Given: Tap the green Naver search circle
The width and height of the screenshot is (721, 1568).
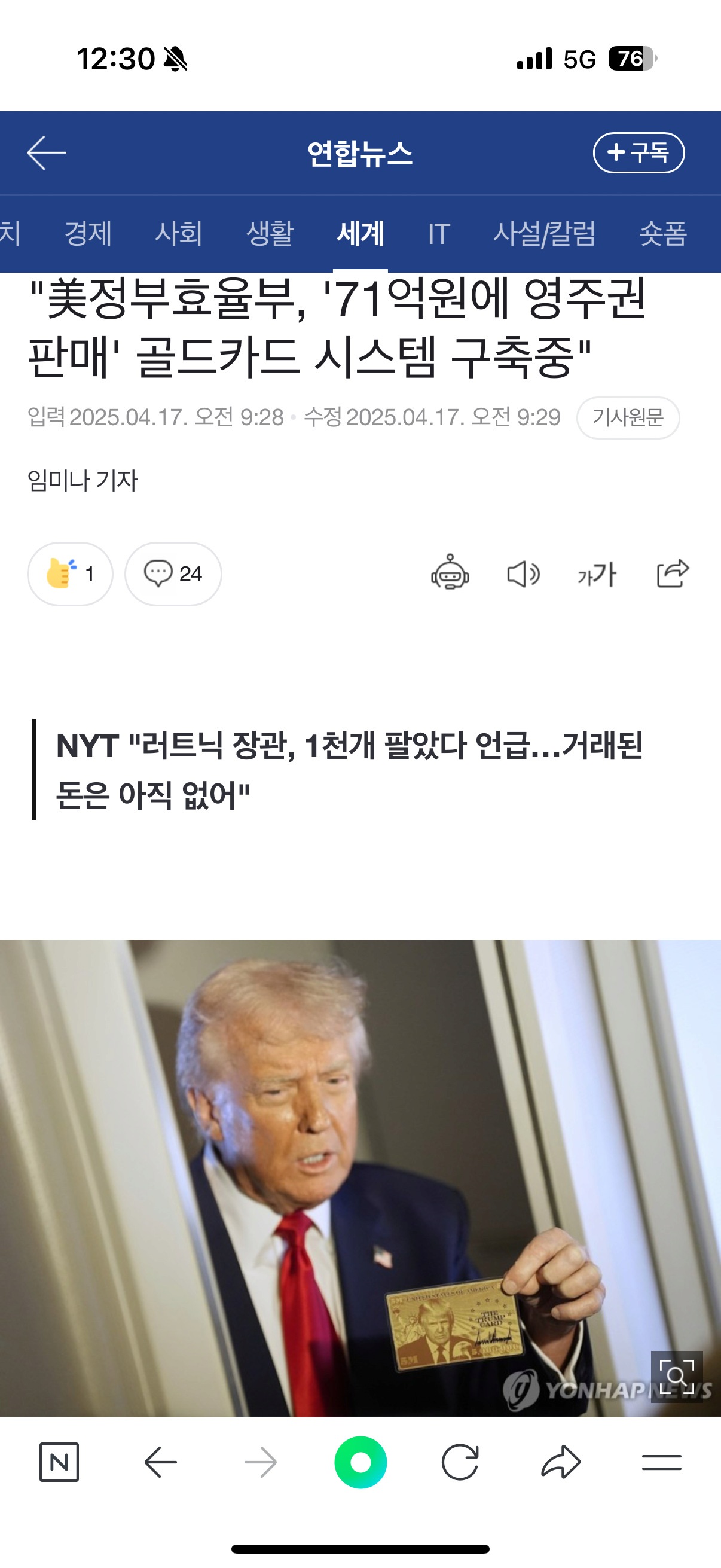Looking at the screenshot, I should click(x=360, y=1462).
